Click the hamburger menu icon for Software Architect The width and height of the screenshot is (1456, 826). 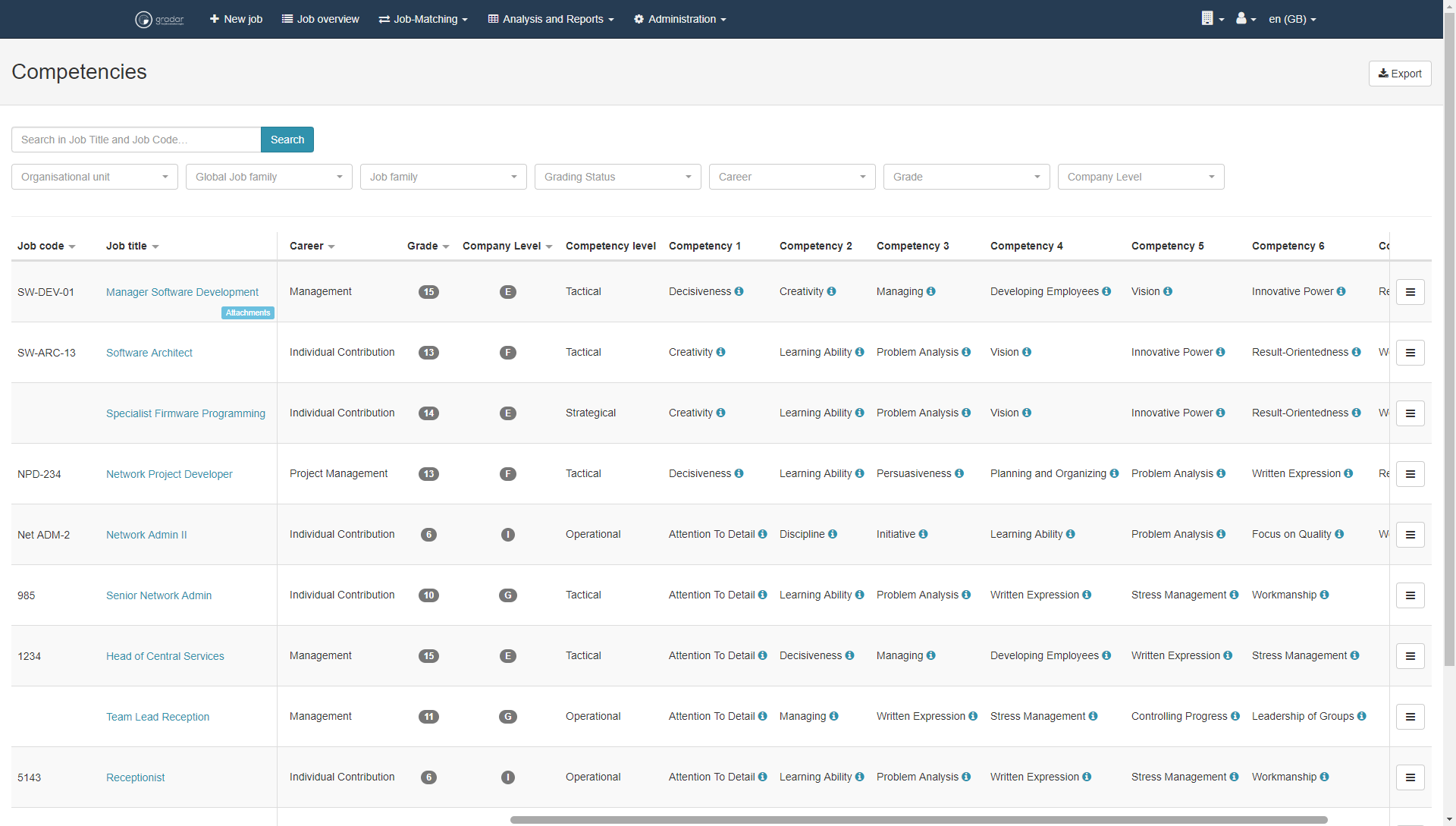(1410, 352)
